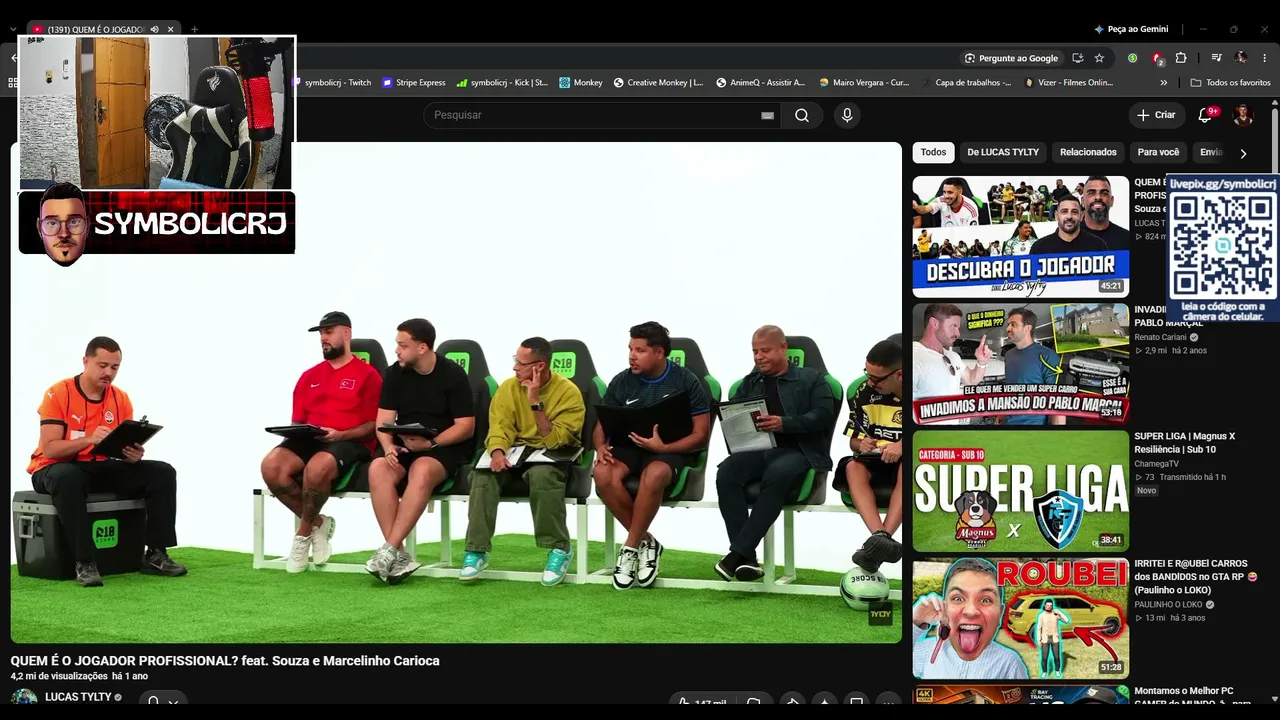
Task: Open the ROUBEI GTA RP video thumbnail
Action: pyautogui.click(x=1020, y=619)
